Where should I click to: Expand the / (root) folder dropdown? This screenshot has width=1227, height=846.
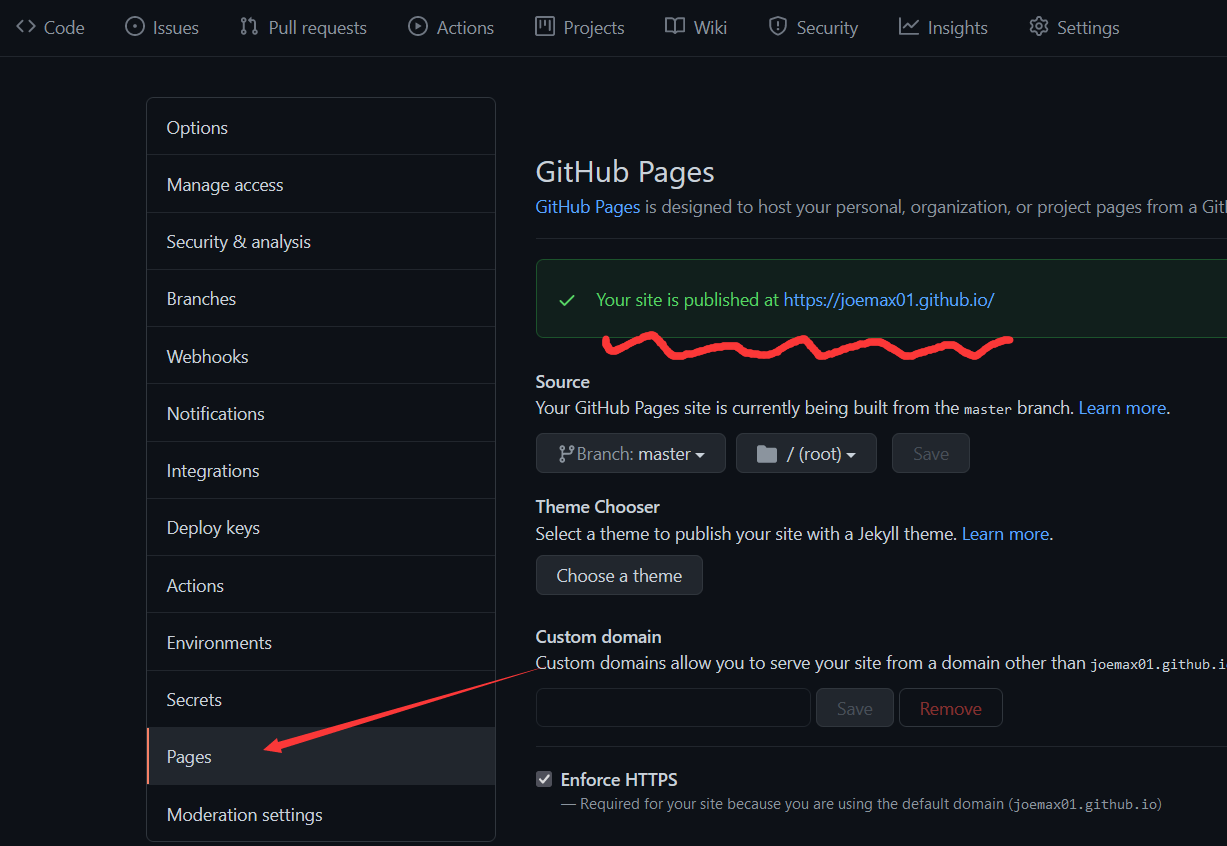[806, 453]
